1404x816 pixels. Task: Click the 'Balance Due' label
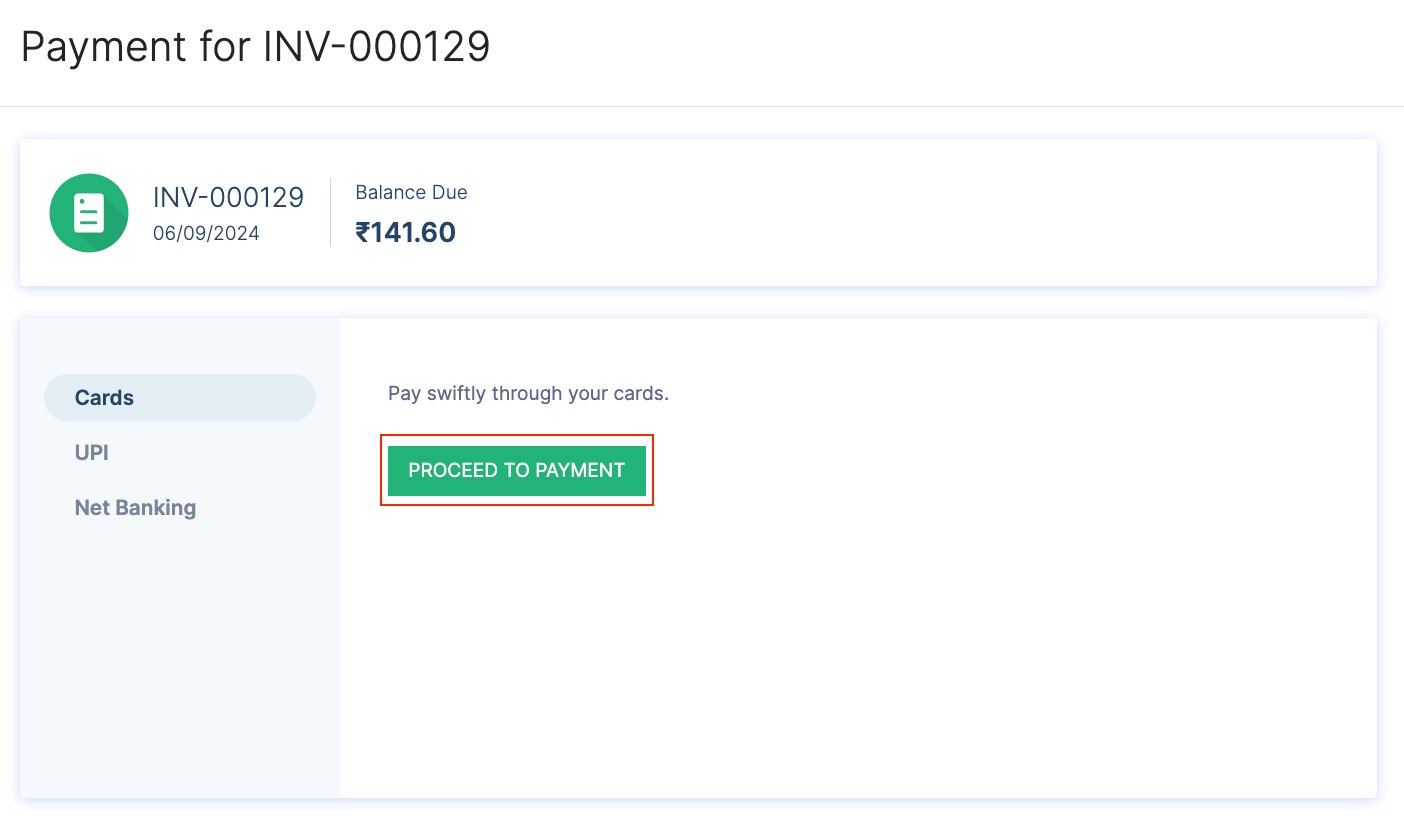click(411, 192)
